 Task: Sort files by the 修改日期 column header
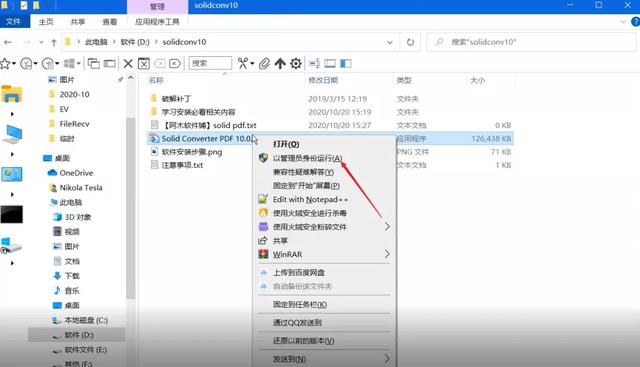323,80
